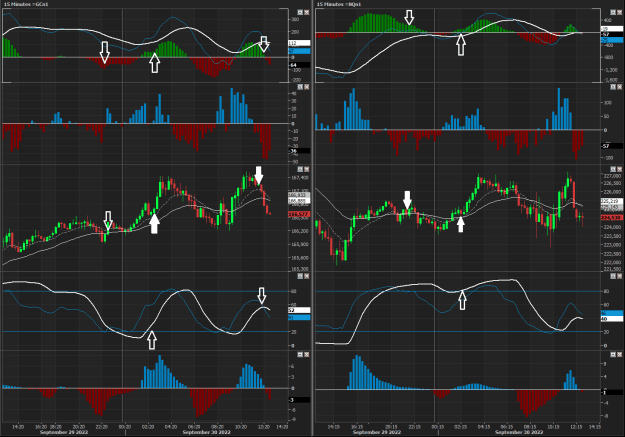Maximize the bottom histogram pane of NQn1 chart
Viewport: 625px width, 437px height.
click(x=613, y=354)
